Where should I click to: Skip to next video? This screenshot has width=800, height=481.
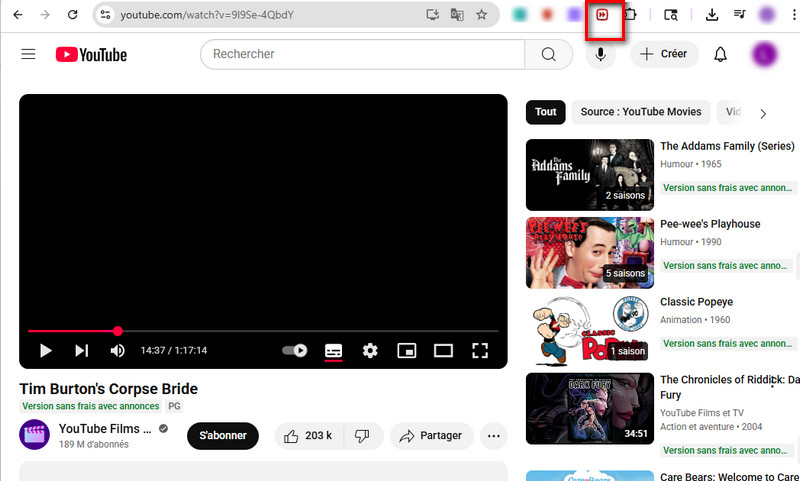82,350
